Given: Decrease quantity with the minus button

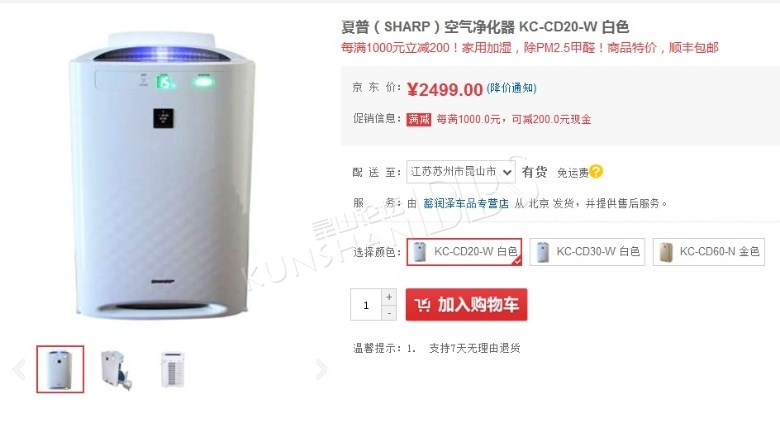Looking at the screenshot, I should [389, 313].
